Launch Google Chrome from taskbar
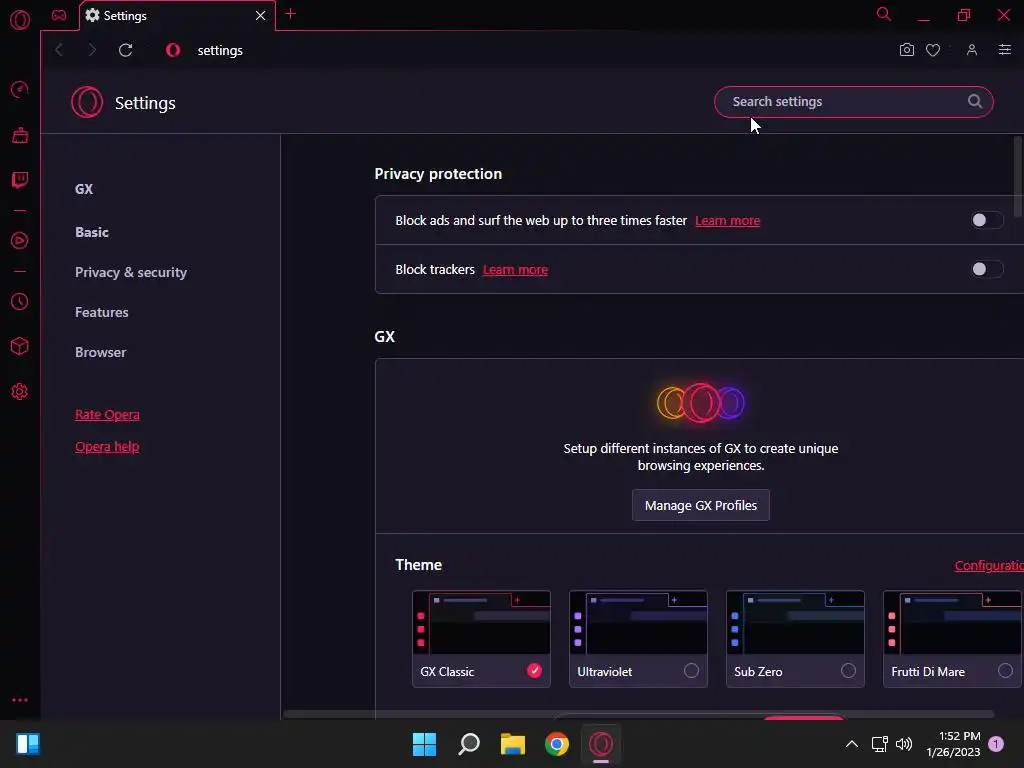This screenshot has width=1024, height=768. [x=557, y=744]
